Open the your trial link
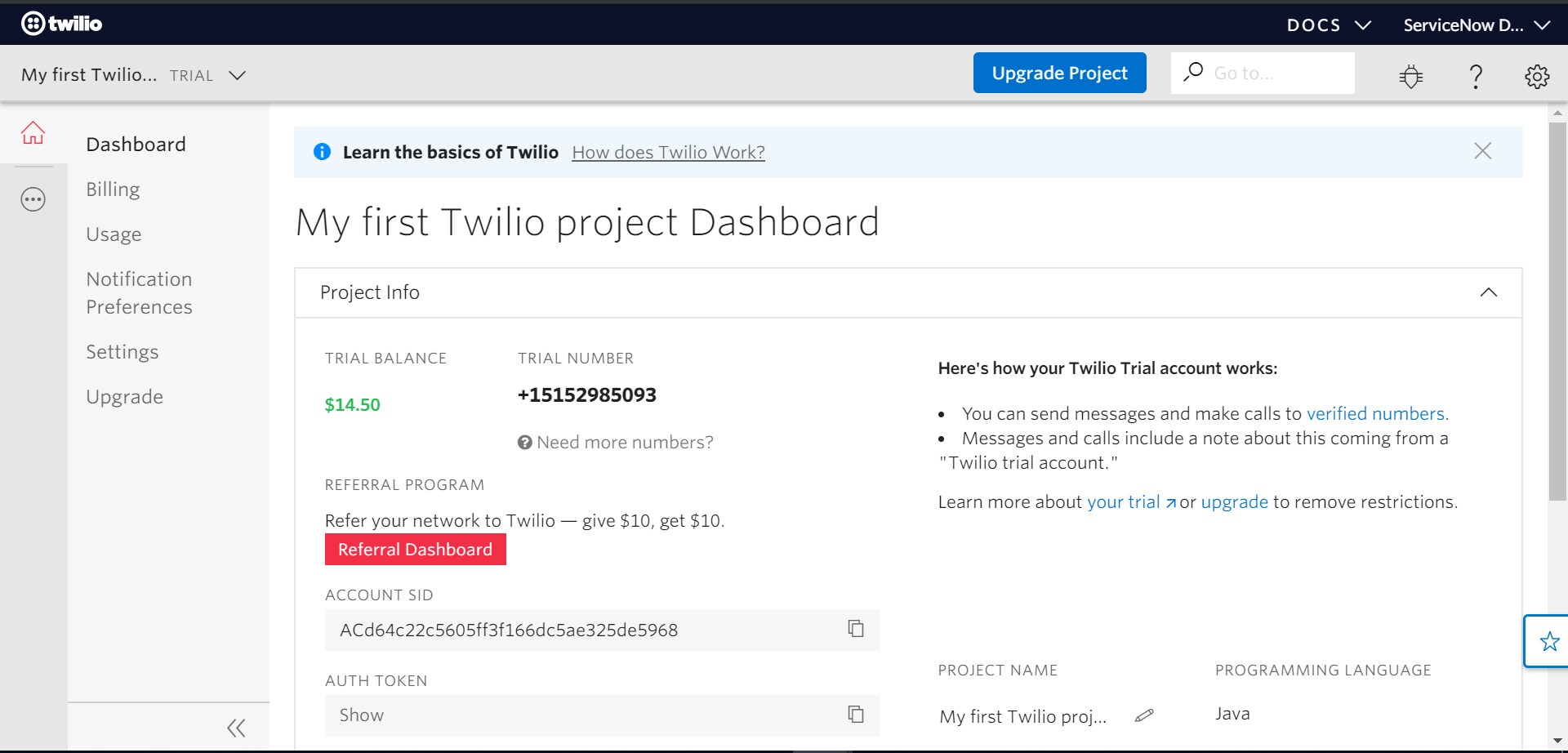The width and height of the screenshot is (1568, 753). 1131,501
